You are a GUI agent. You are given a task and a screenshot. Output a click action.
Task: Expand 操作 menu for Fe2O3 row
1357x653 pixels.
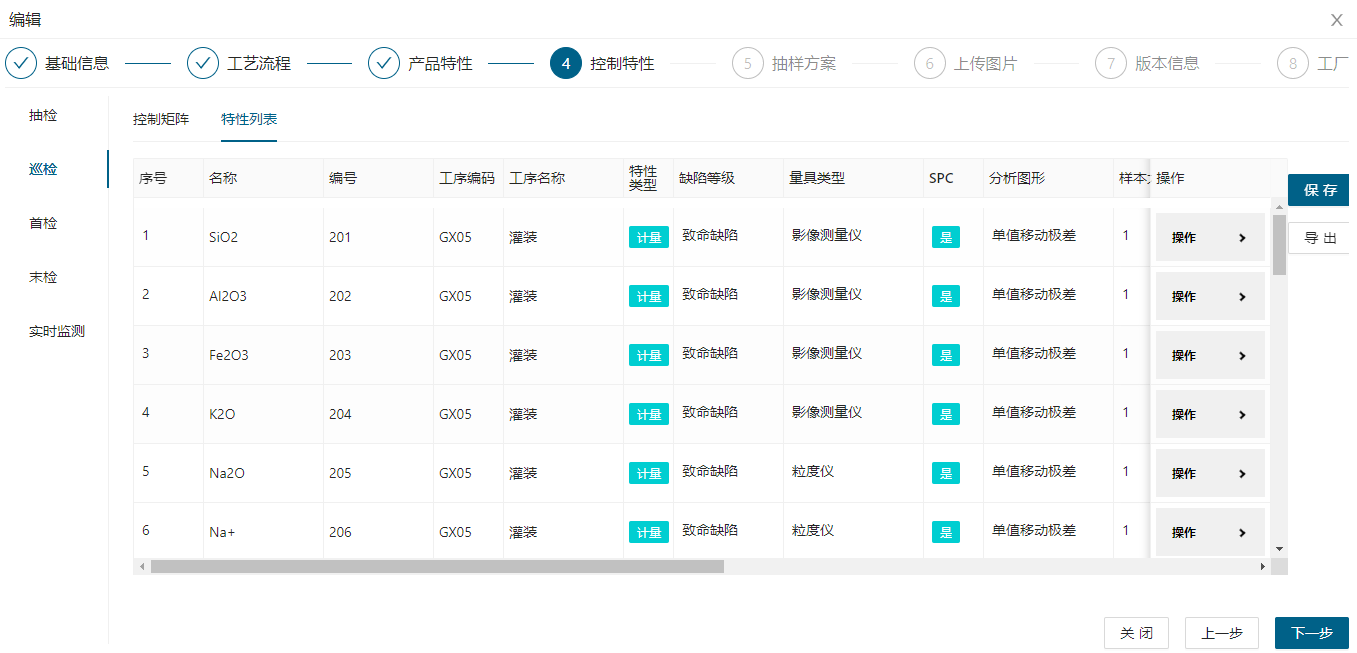(x=1210, y=356)
